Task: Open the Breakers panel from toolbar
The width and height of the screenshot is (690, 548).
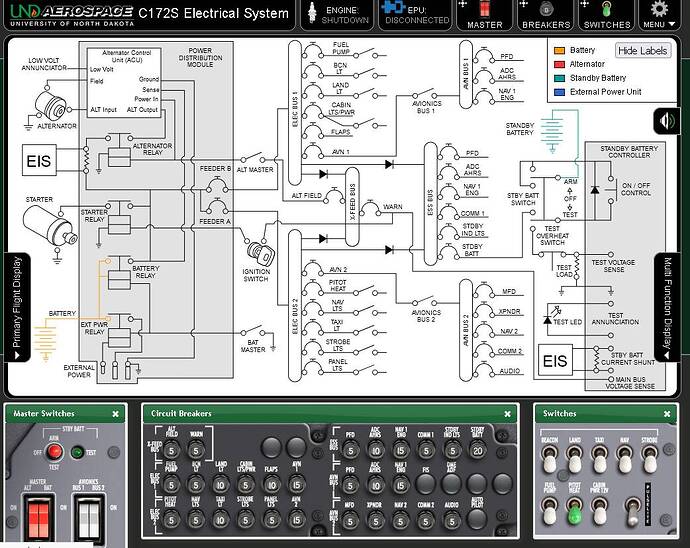Action: click(x=547, y=15)
